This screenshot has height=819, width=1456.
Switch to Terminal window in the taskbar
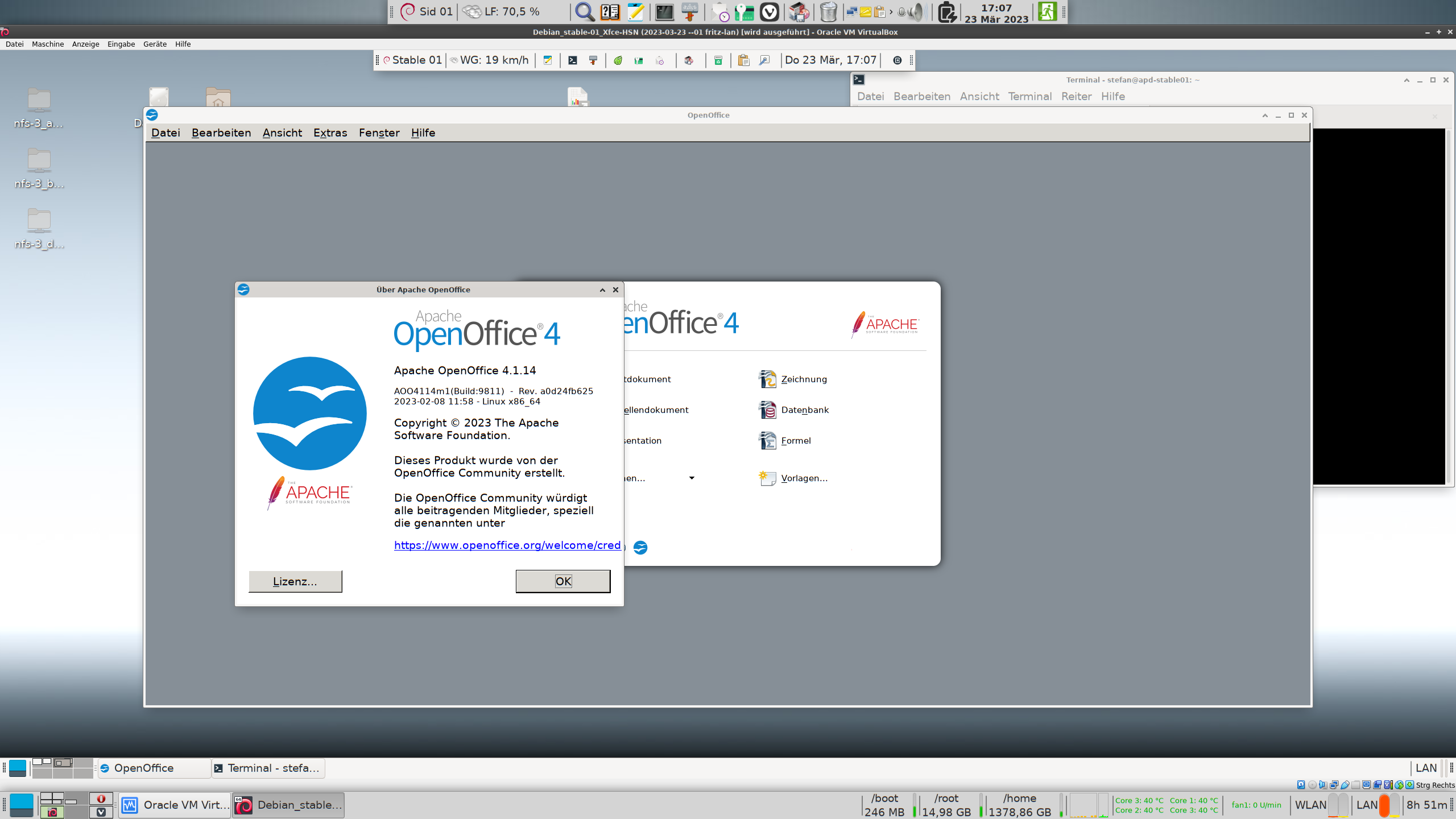[268, 768]
